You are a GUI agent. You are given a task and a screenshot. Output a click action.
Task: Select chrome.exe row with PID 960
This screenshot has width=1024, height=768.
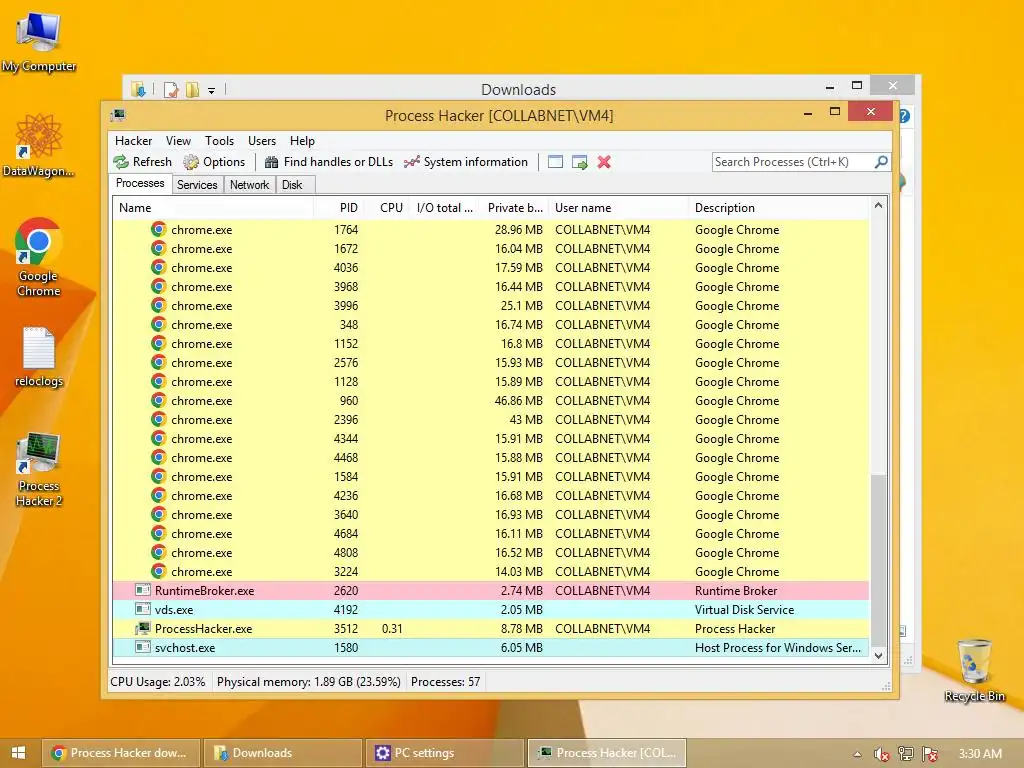pyautogui.click(x=491, y=400)
